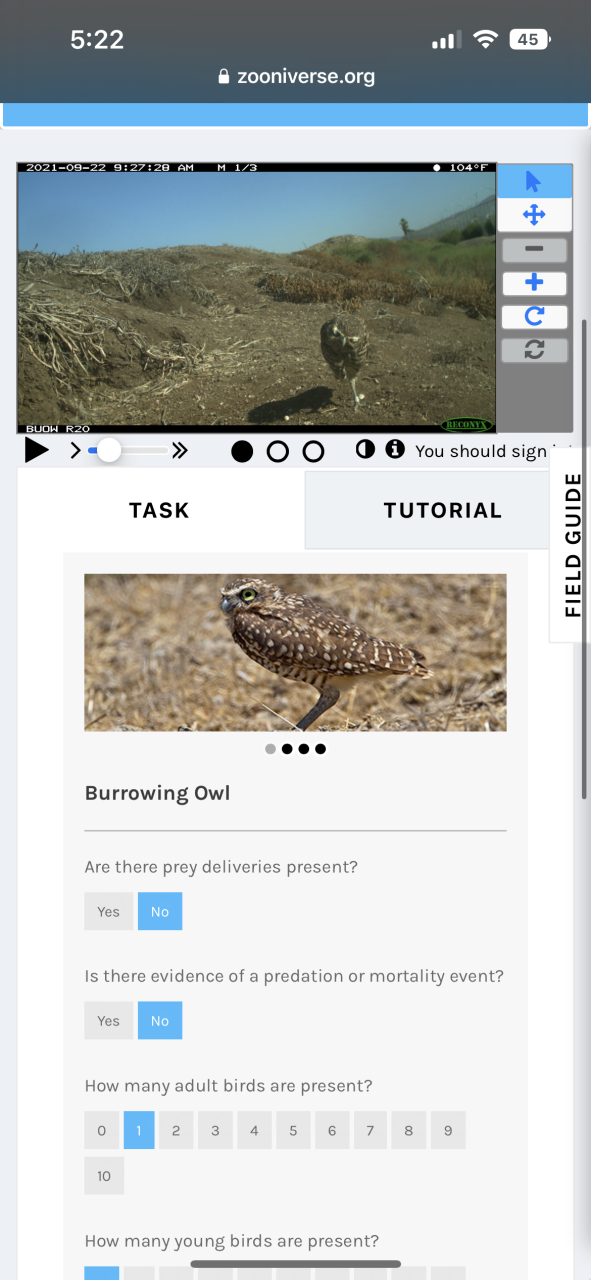The width and height of the screenshot is (591, 1280).
Task: Zoom out with the minus button
Action: [x=534, y=249]
